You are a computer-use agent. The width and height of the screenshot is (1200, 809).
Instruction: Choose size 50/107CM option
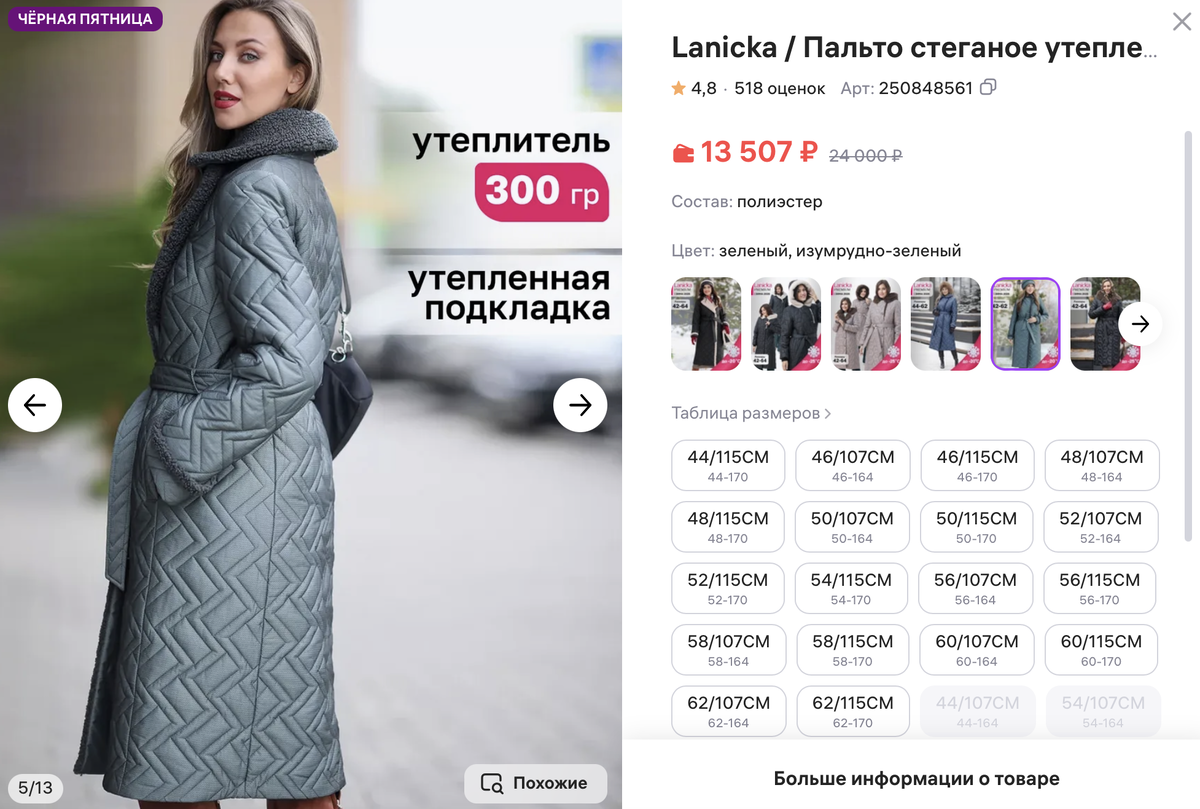852,527
